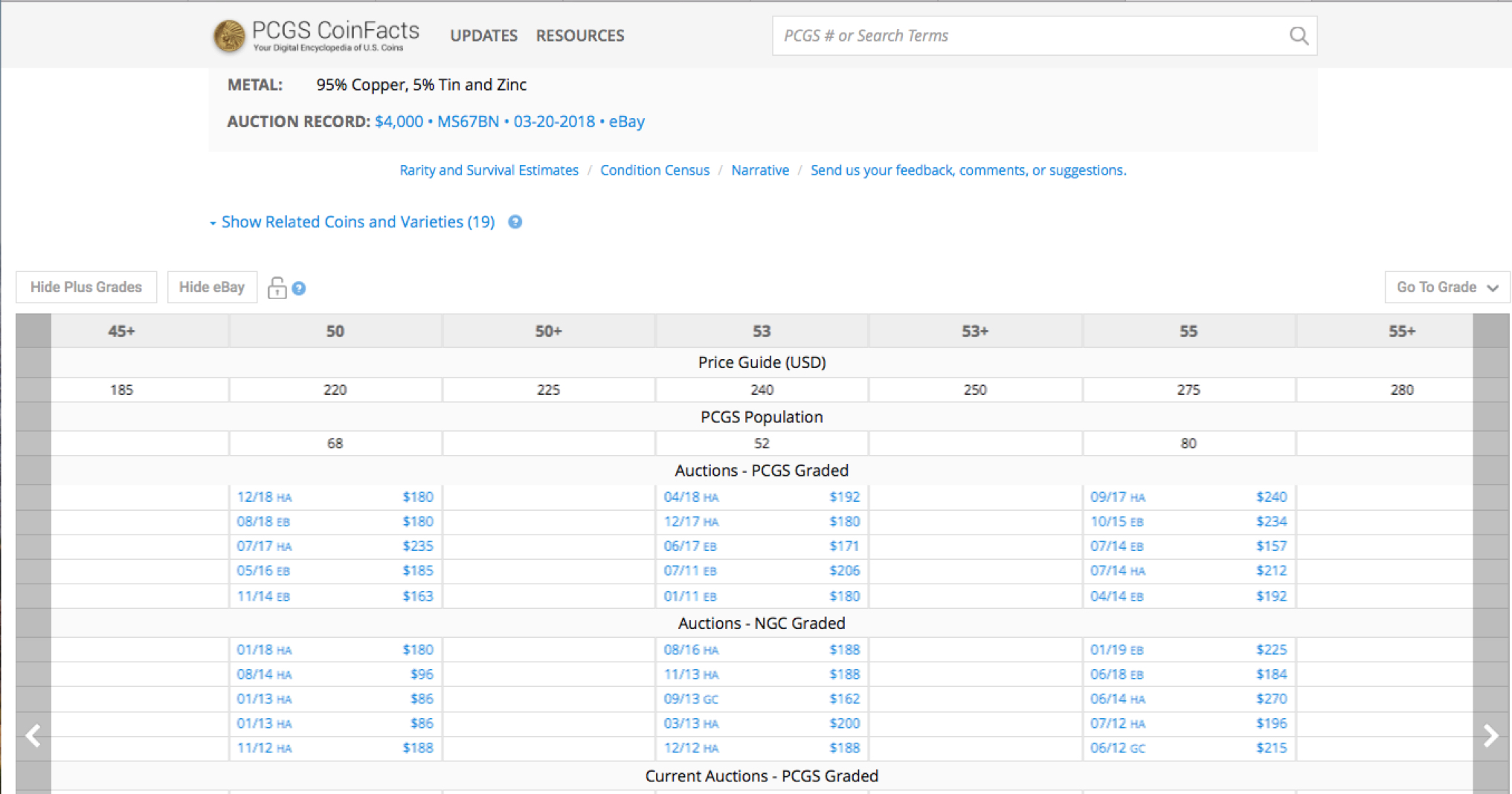Open the Go To Grade dropdown
Image resolution: width=1512 pixels, height=794 pixels.
tap(1447, 287)
